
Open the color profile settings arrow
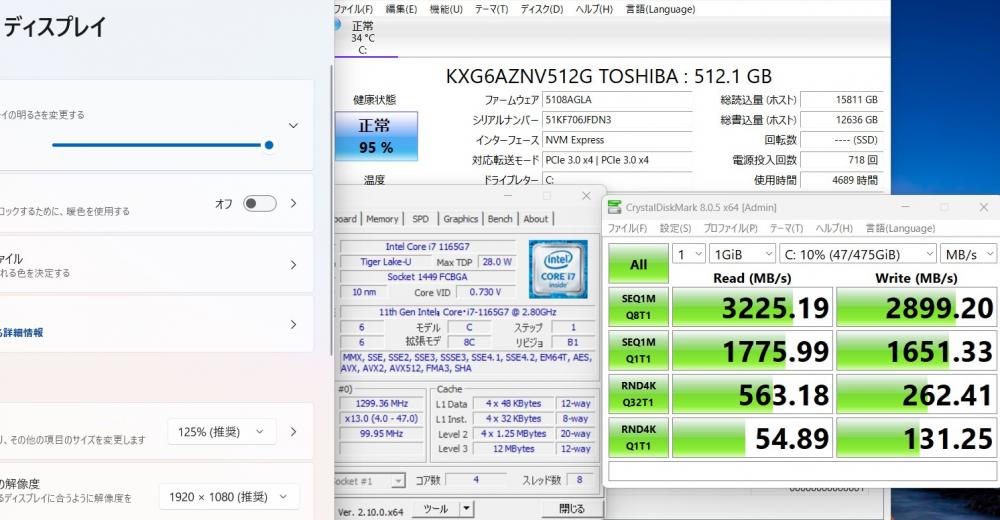point(293,265)
